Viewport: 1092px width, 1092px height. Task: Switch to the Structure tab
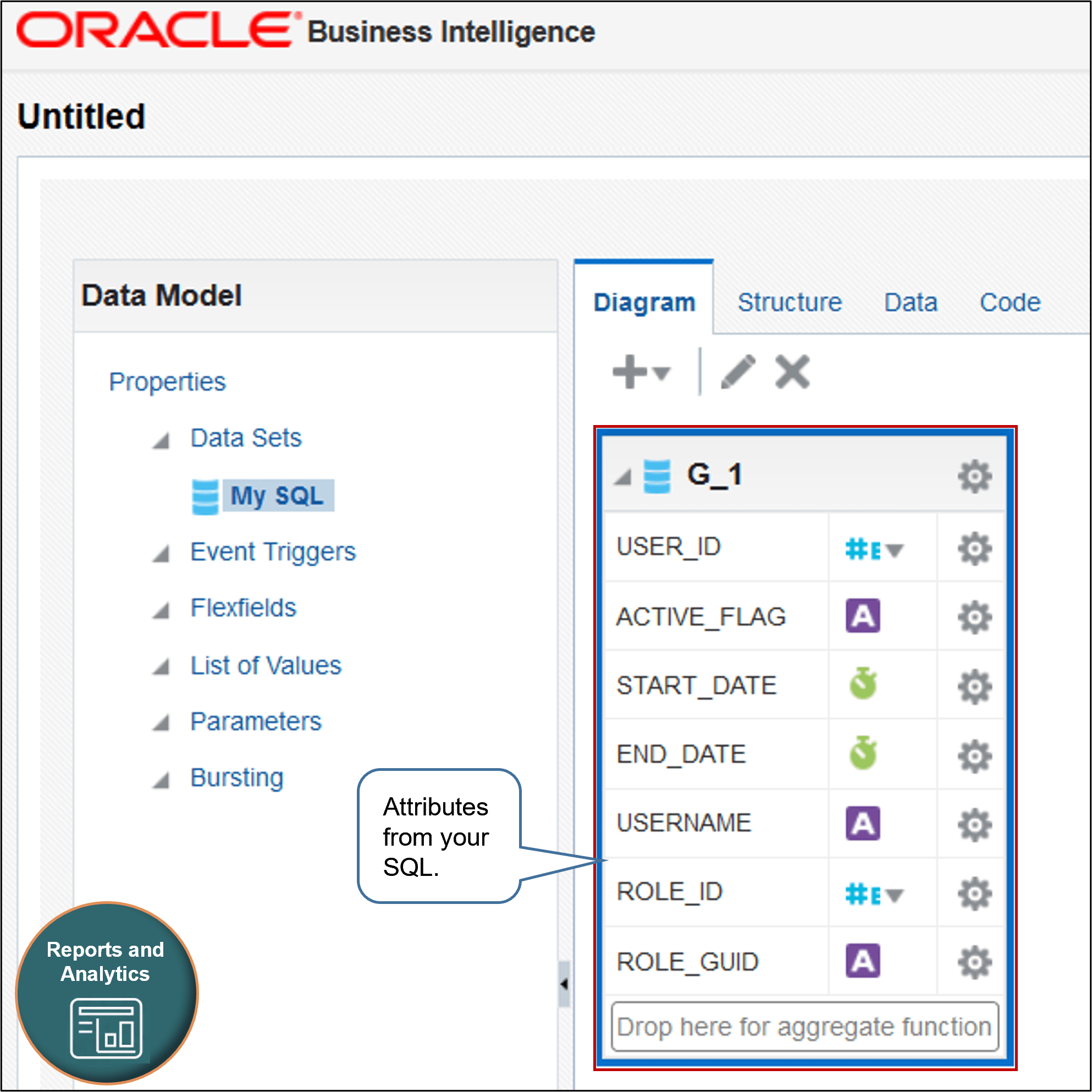[x=790, y=302]
